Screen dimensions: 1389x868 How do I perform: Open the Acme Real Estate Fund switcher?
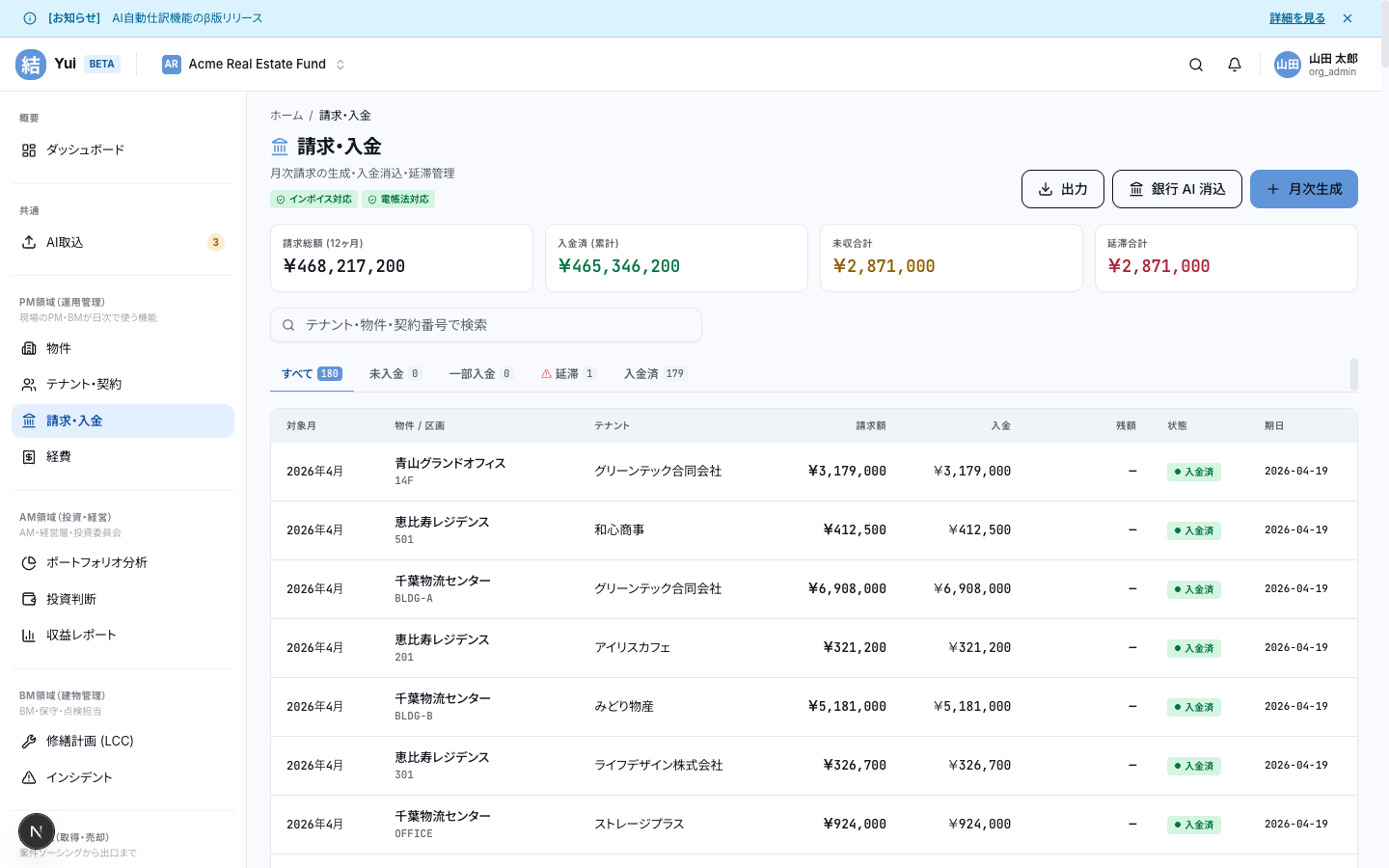pyautogui.click(x=254, y=65)
